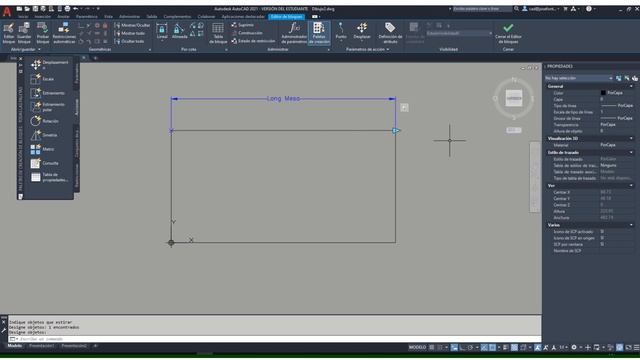Select the Punto parameter tool

tap(341, 31)
